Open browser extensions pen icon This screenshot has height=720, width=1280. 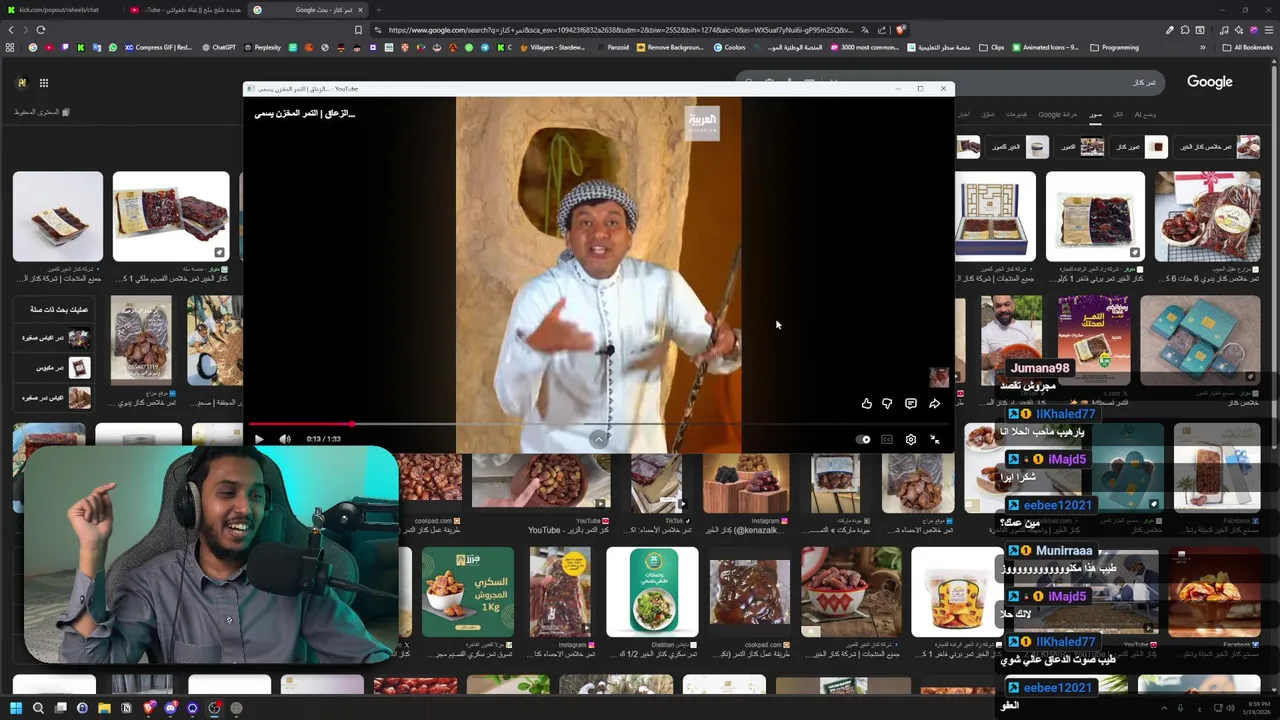(1170, 30)
